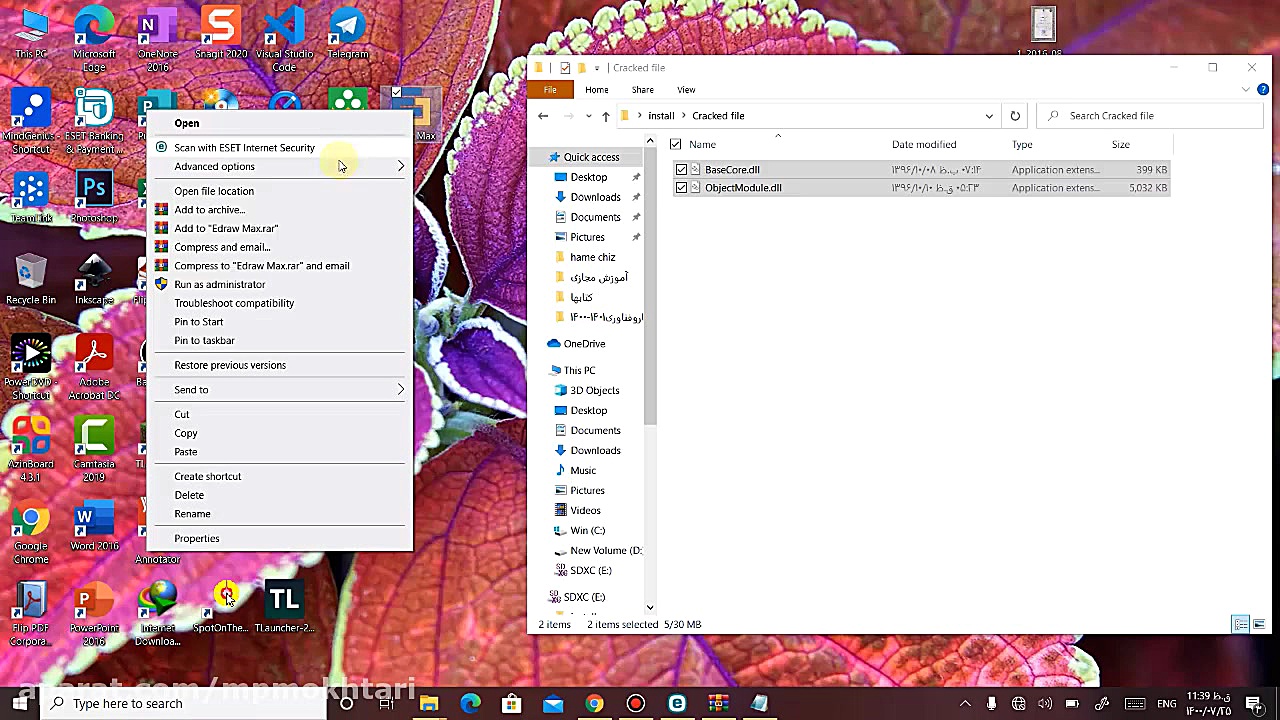Choose Run as administrator from context menu

[219, 285]
